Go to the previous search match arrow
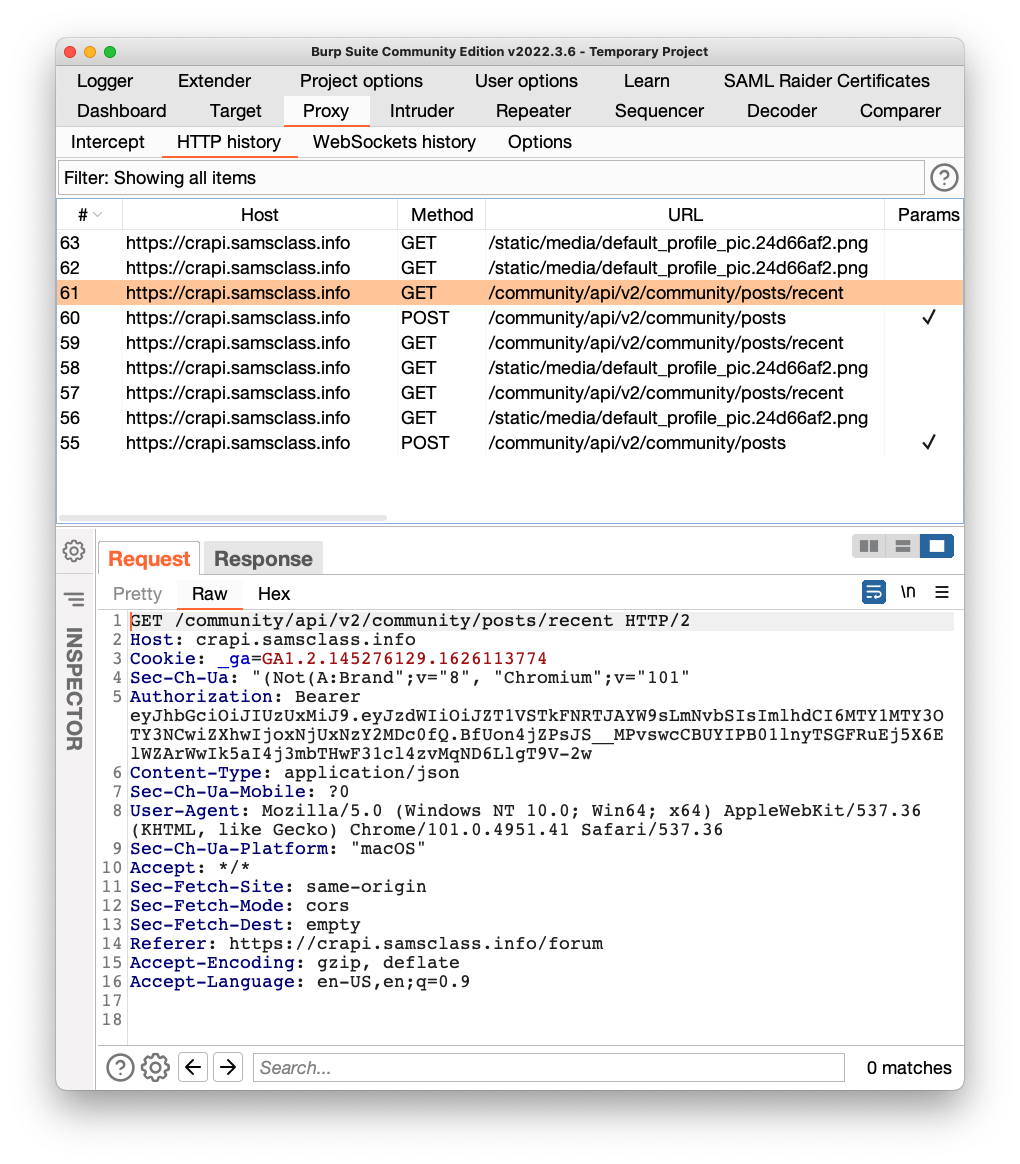 tap(193, 1067)
